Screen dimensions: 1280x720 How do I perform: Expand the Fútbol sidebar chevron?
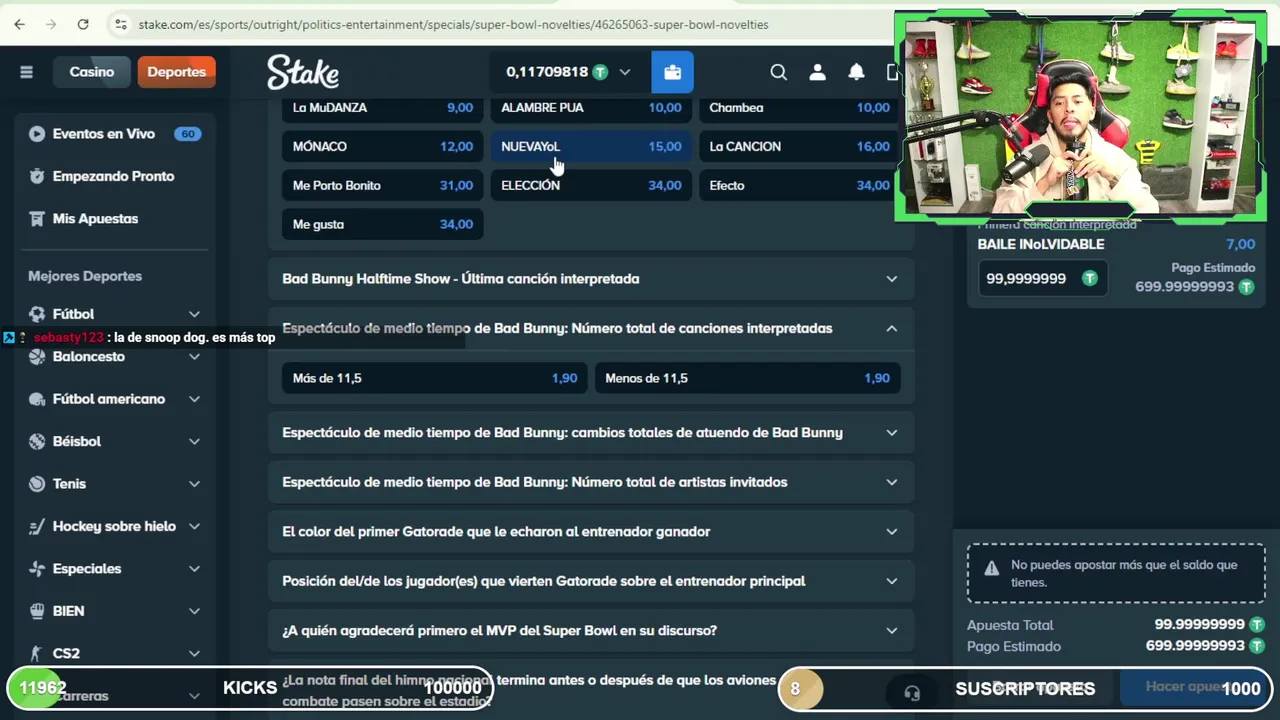tap(194, 314)
